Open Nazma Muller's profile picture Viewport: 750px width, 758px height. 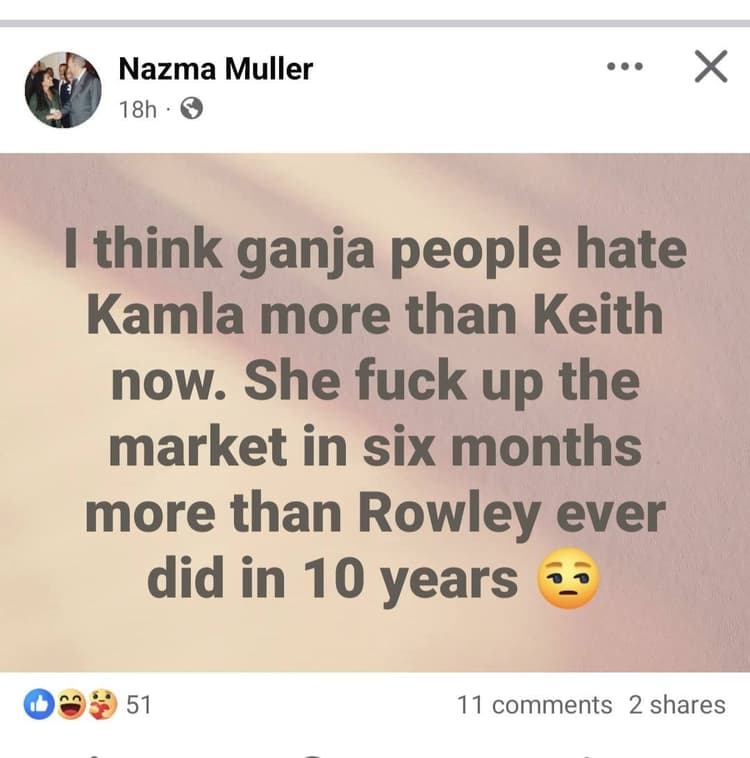pos(63,90)
